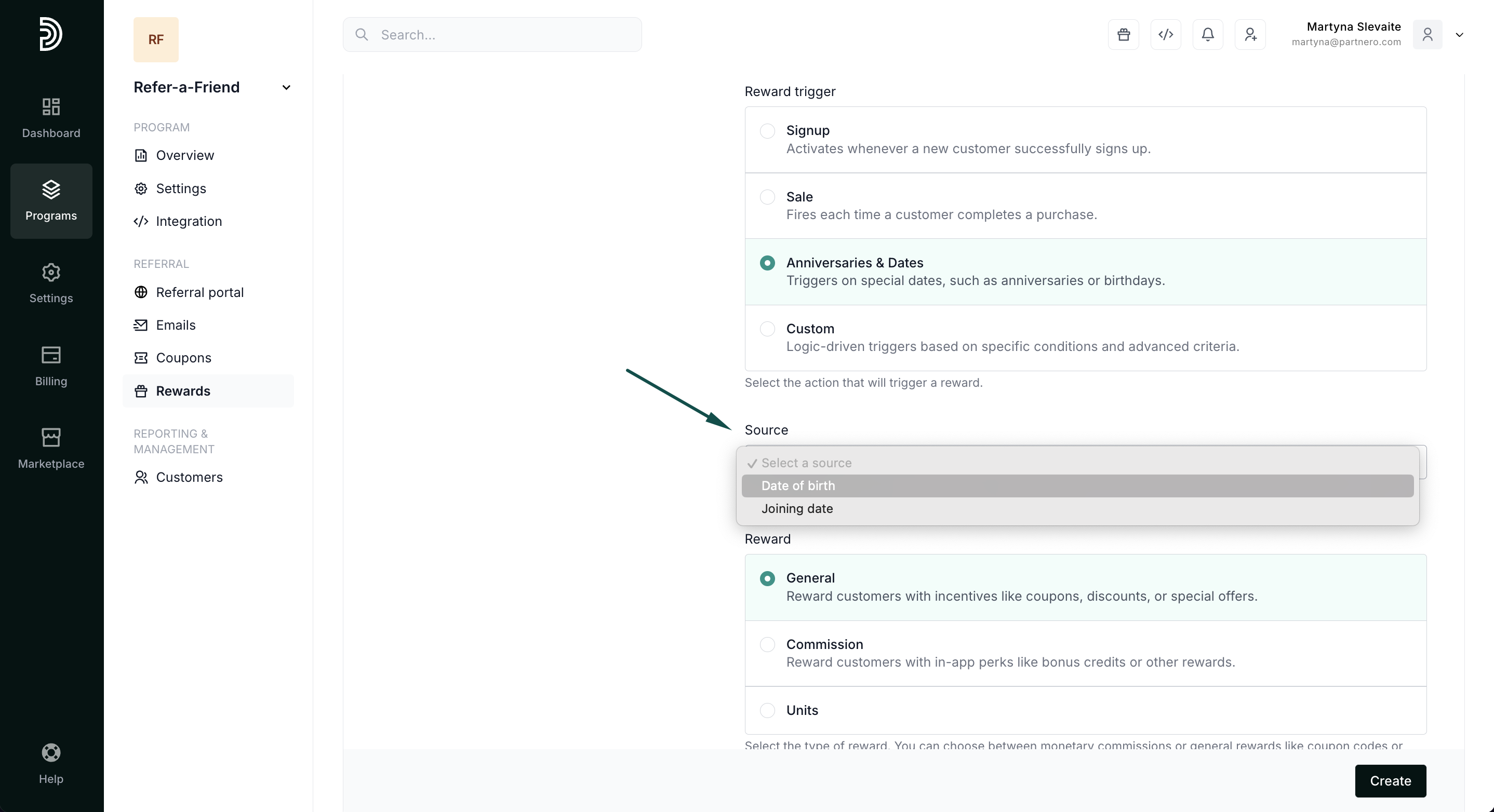Image resolution: width=1494 pixels, height=812 pixels.
Task: Pick Date of birth from source list
Action: pyautogui.click(x=798, y=485)
